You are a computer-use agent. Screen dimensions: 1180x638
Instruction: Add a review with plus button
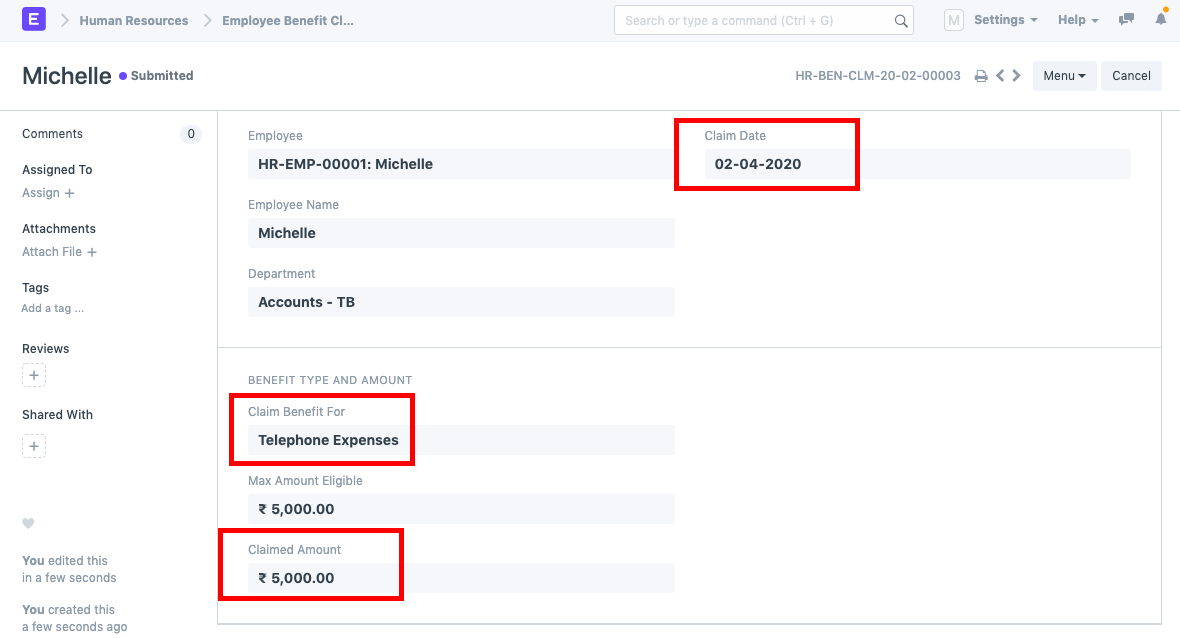[34, 376]
